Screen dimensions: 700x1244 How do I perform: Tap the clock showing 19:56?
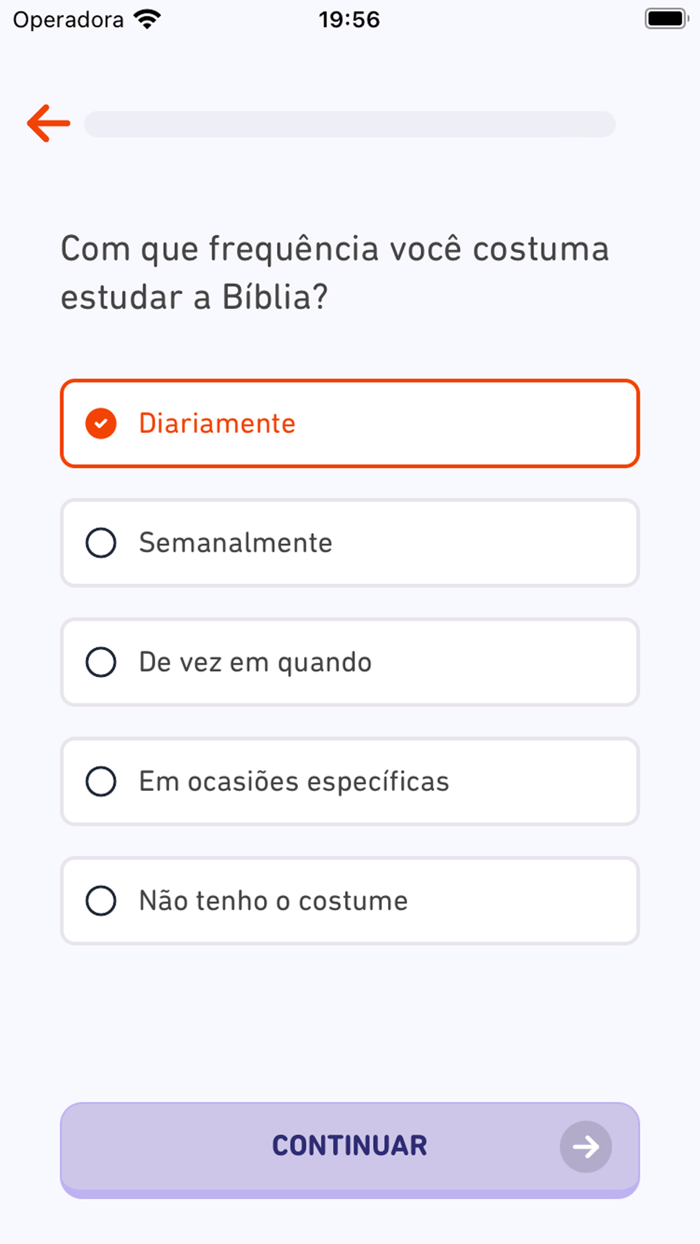pyautogui.click(x=349, y=17)
